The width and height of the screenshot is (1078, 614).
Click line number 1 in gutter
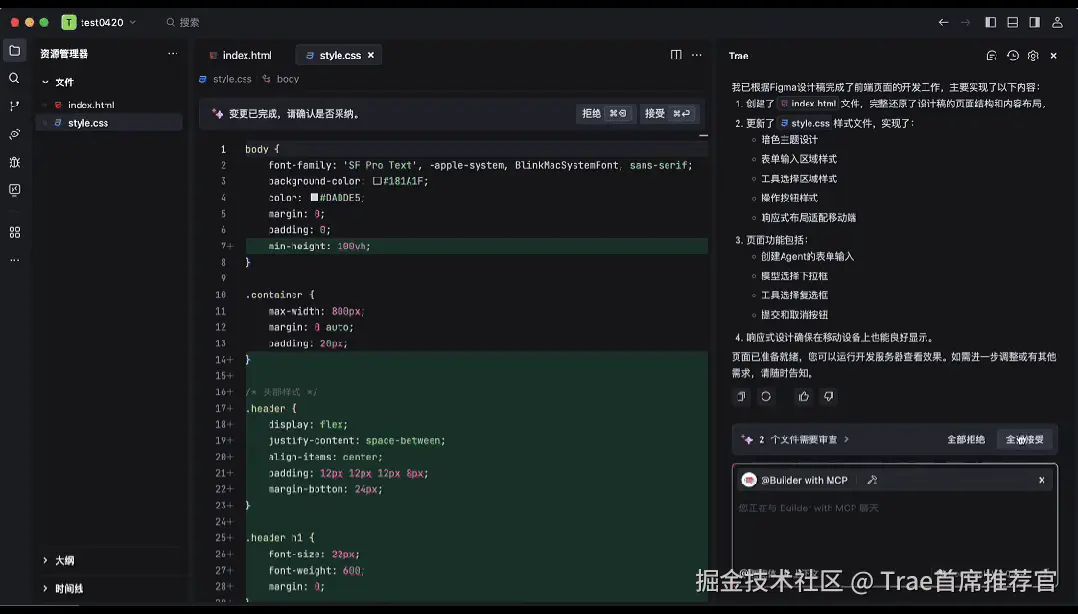[223, 149]
